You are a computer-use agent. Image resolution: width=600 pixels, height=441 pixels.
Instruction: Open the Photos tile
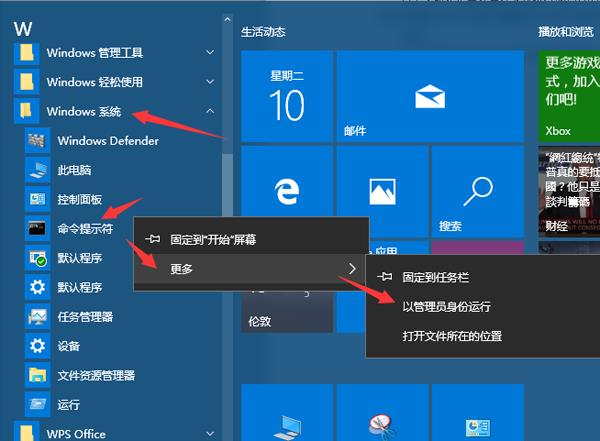pos(382,181)
